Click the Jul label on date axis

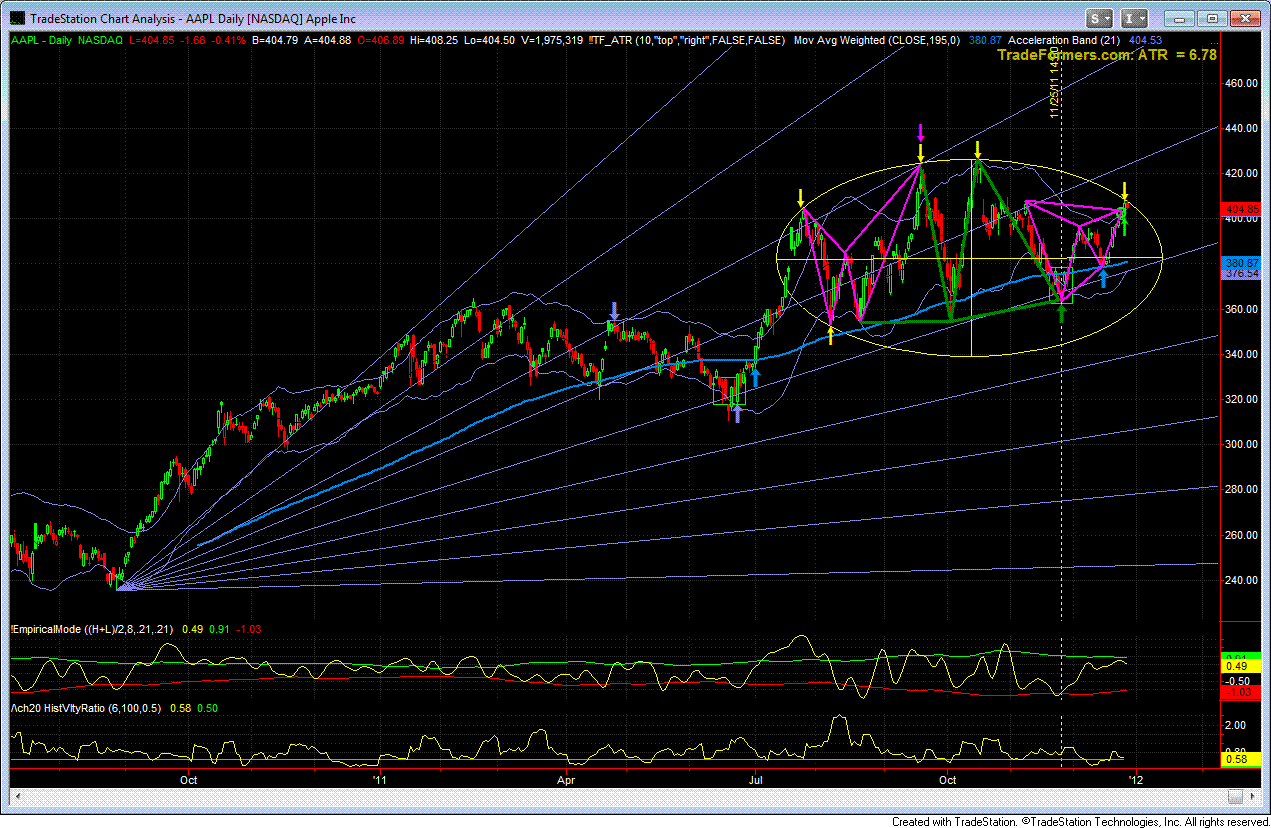(x=757, y=778)
